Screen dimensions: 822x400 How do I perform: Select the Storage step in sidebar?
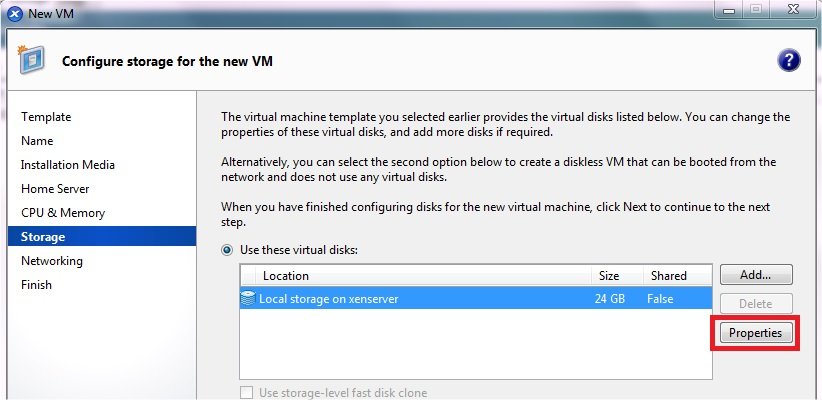(x=43, y=237)
